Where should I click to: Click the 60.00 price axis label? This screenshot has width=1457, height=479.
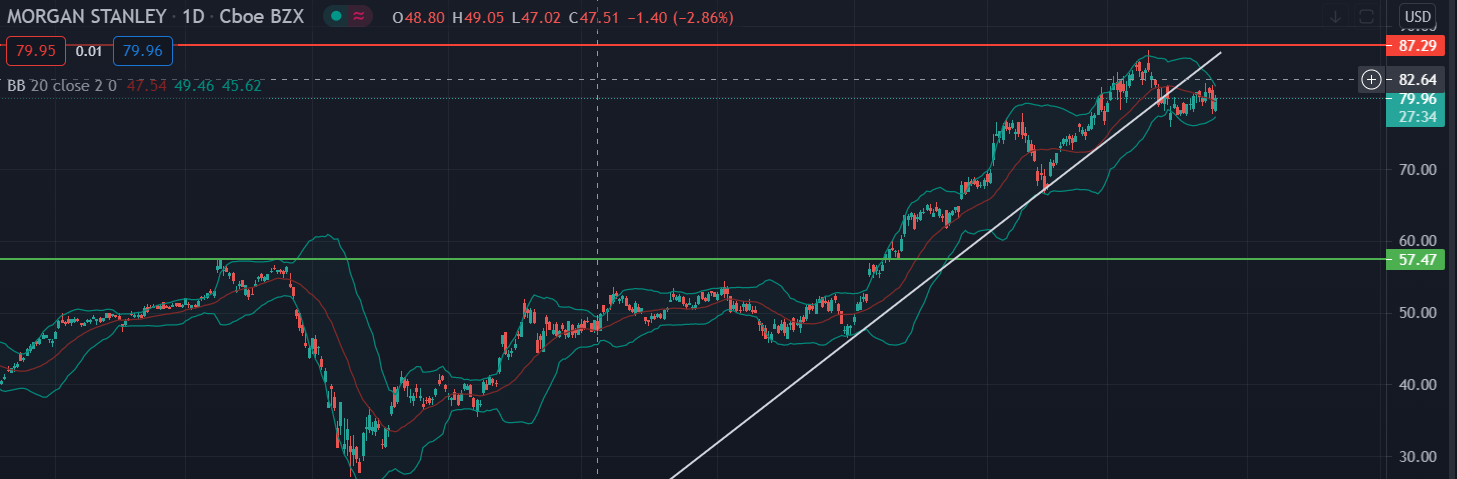pyautogui.click(x=1417, y=240)
